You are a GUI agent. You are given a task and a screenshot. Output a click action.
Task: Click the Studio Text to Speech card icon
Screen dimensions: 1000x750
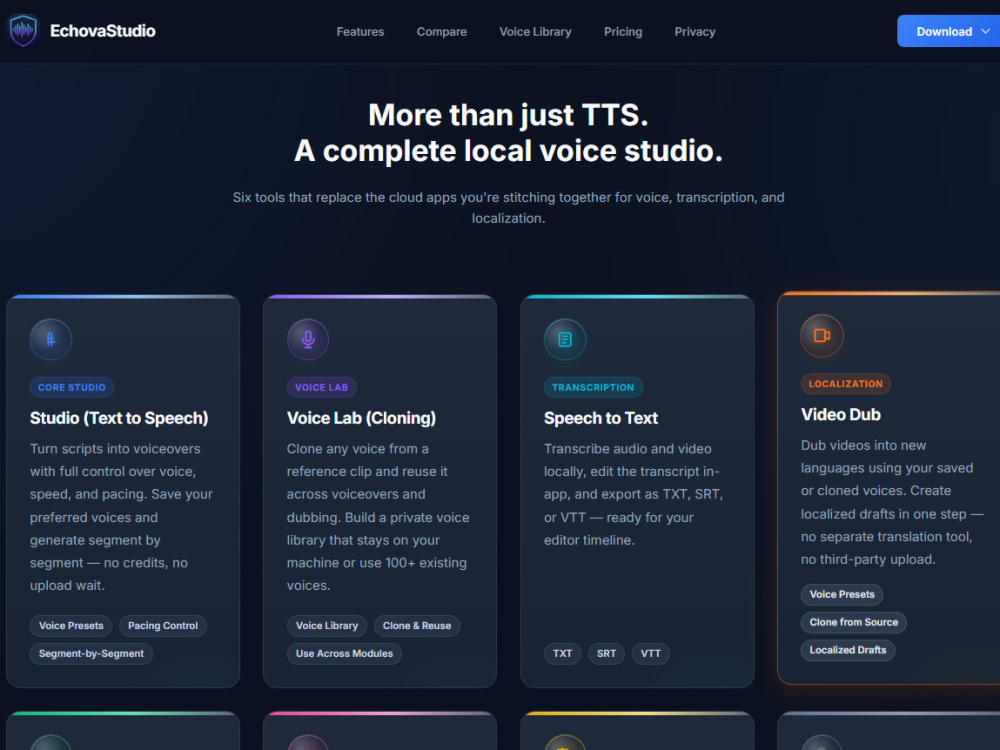[x=51, y=339]
